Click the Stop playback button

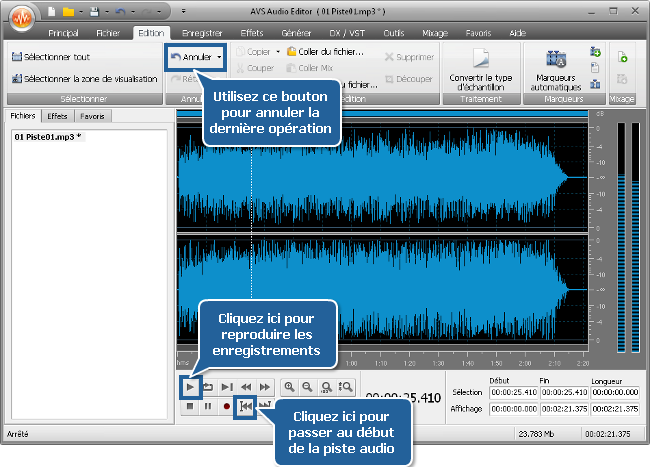(189, 406)
